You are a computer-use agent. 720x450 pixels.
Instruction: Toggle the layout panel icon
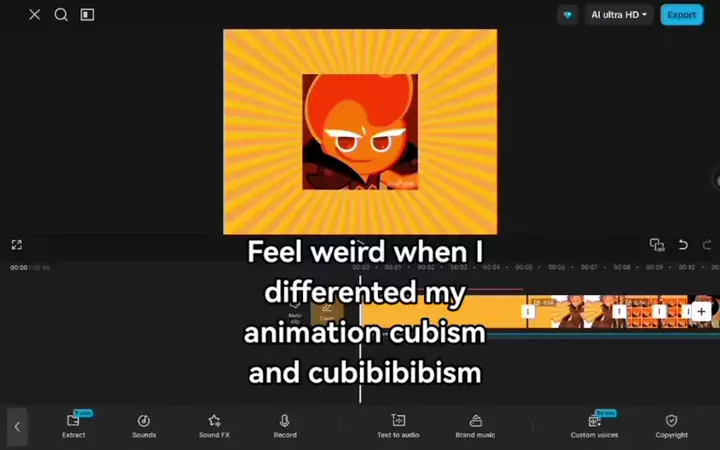click(x=87, y=15)
